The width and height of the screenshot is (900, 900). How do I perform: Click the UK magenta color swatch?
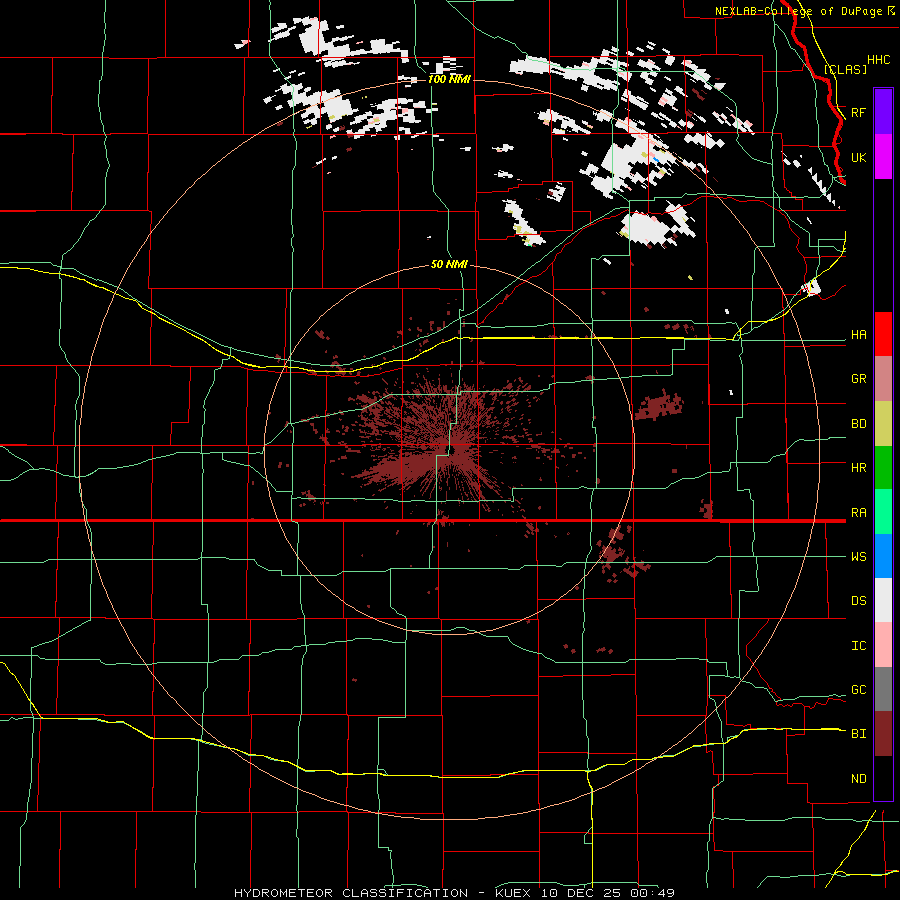click(883, 157)
